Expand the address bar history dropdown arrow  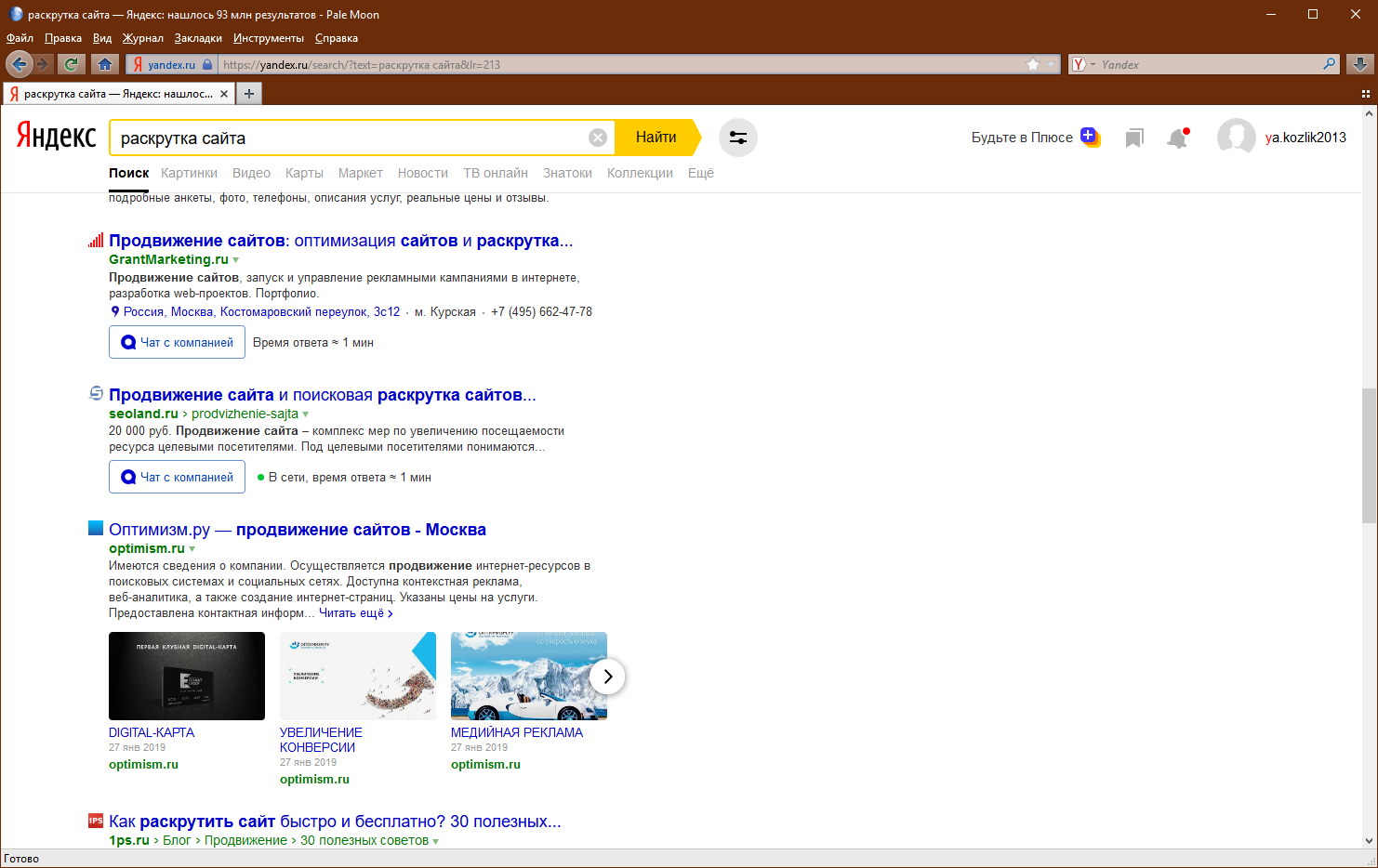[1052, 64]
